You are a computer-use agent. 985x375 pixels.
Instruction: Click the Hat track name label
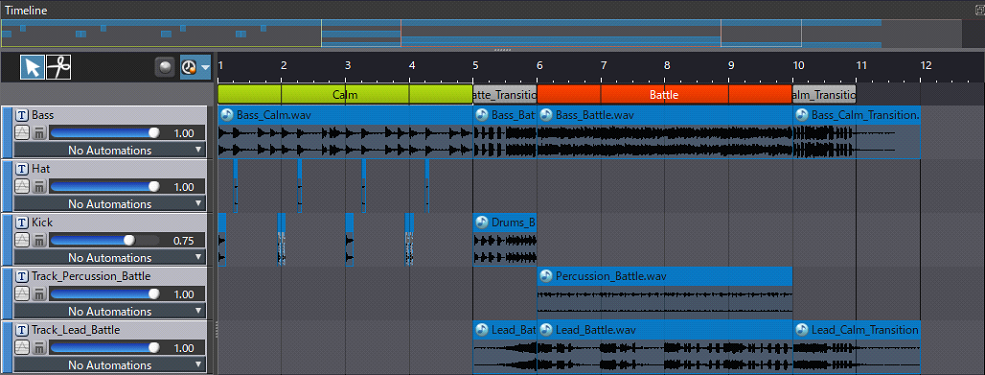pos(40,169)
